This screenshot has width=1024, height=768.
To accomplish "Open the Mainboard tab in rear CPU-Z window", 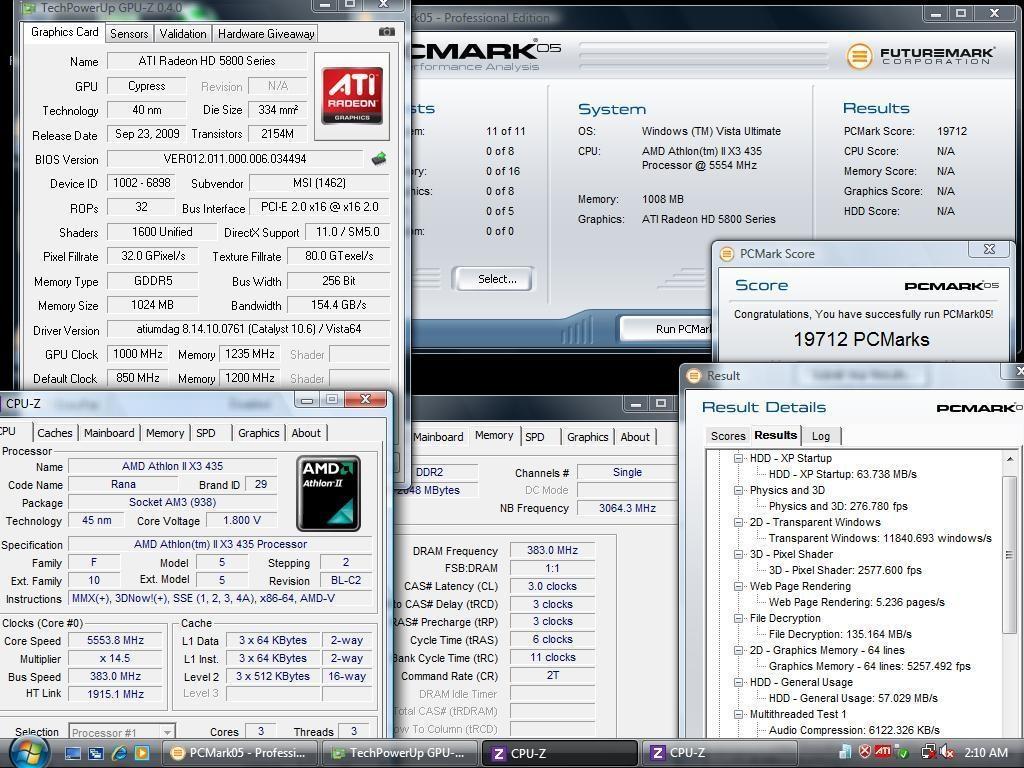I will point(438,437).
